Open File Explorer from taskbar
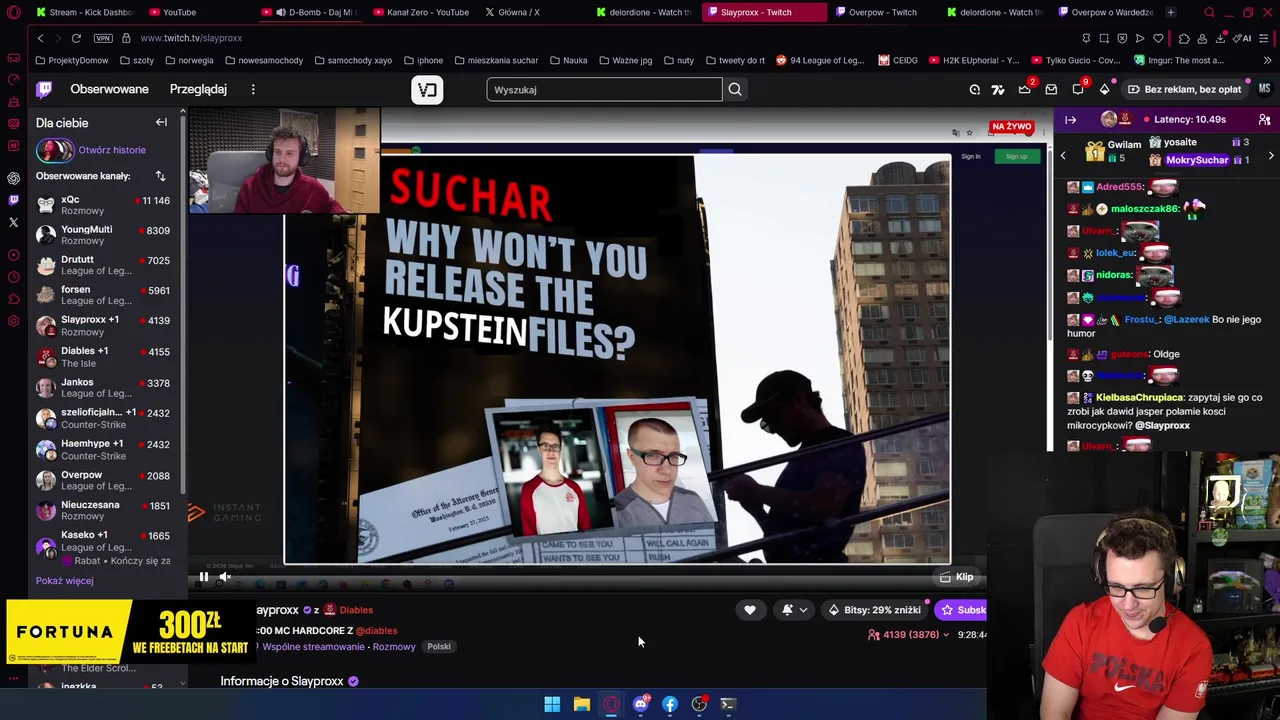1280x720 pixels. 581,704
